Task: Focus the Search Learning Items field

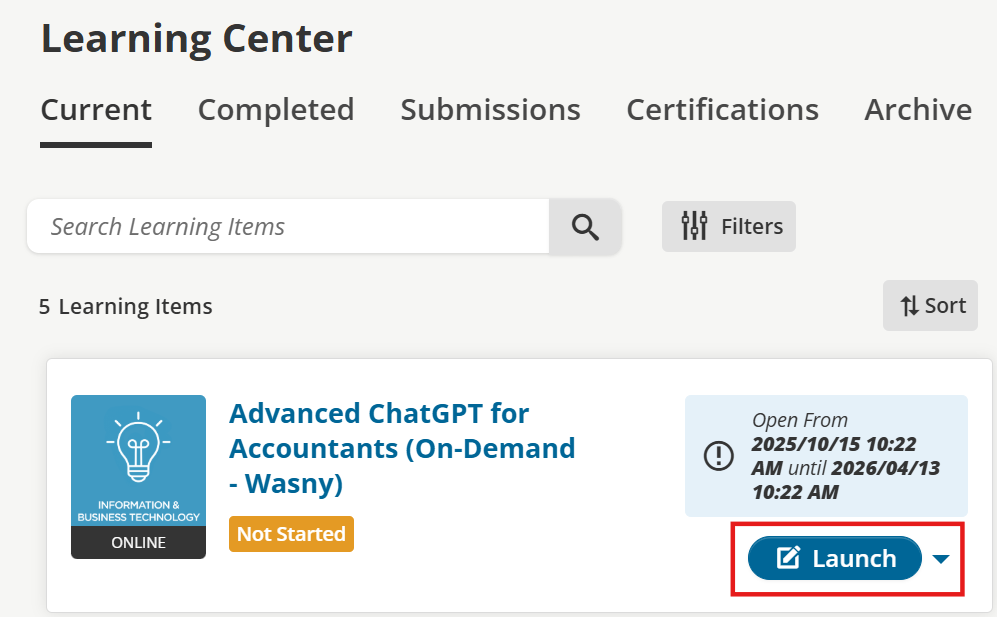Action: tap(288, 227)
